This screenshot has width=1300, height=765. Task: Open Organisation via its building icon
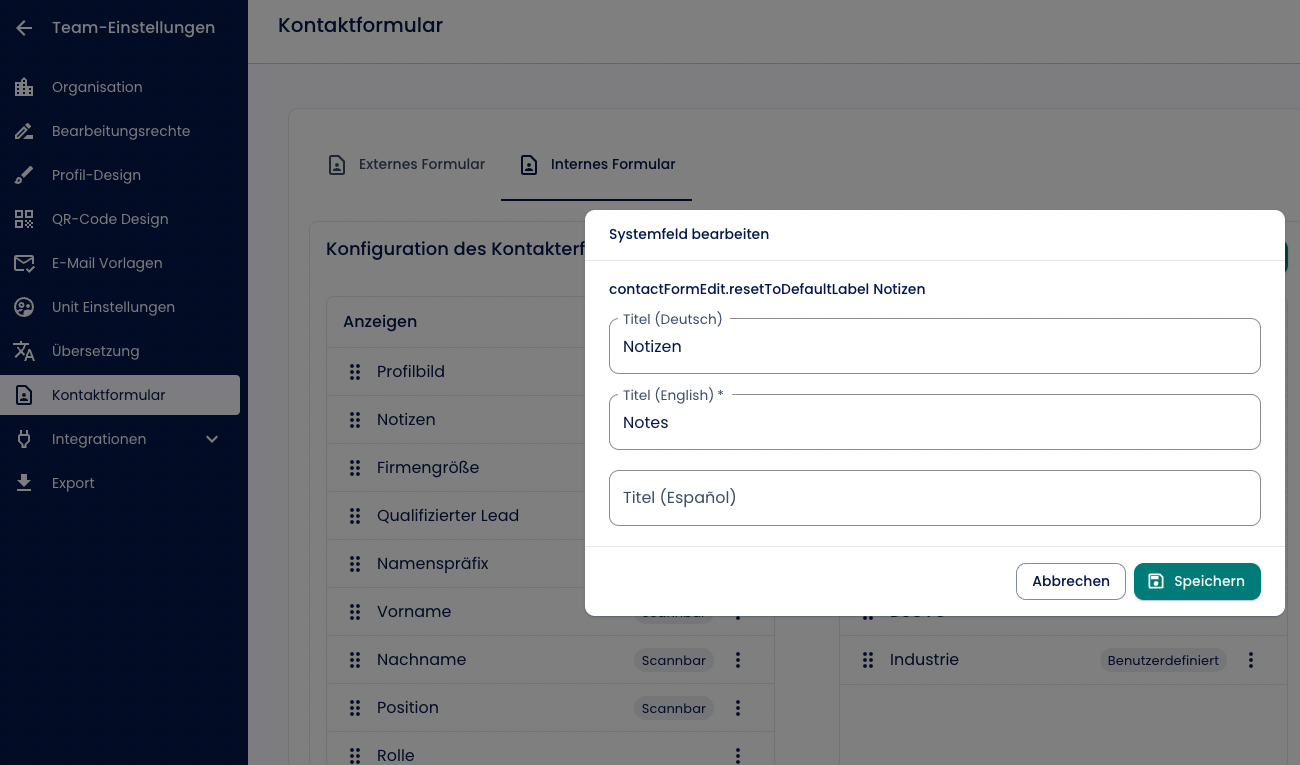pyautogui.click(x=24, y=87)
